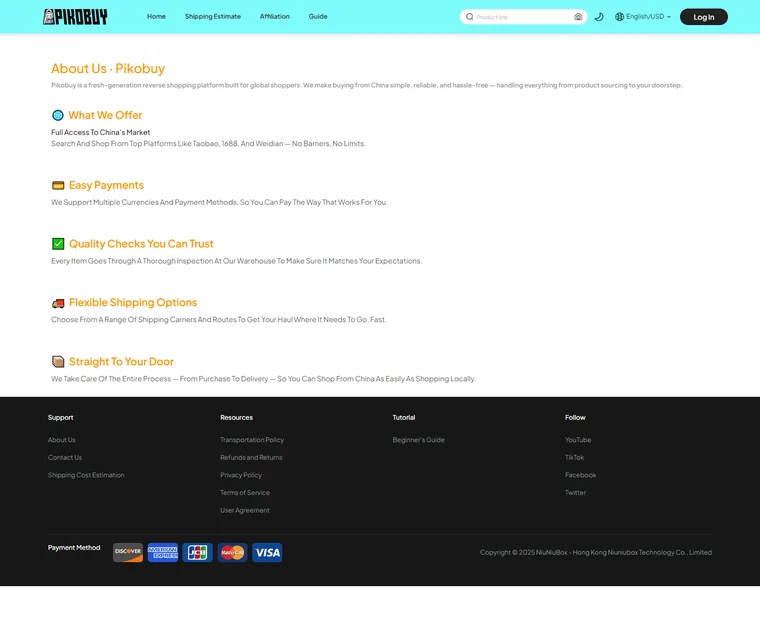Click the search magnifier icon

pos(470,17)
